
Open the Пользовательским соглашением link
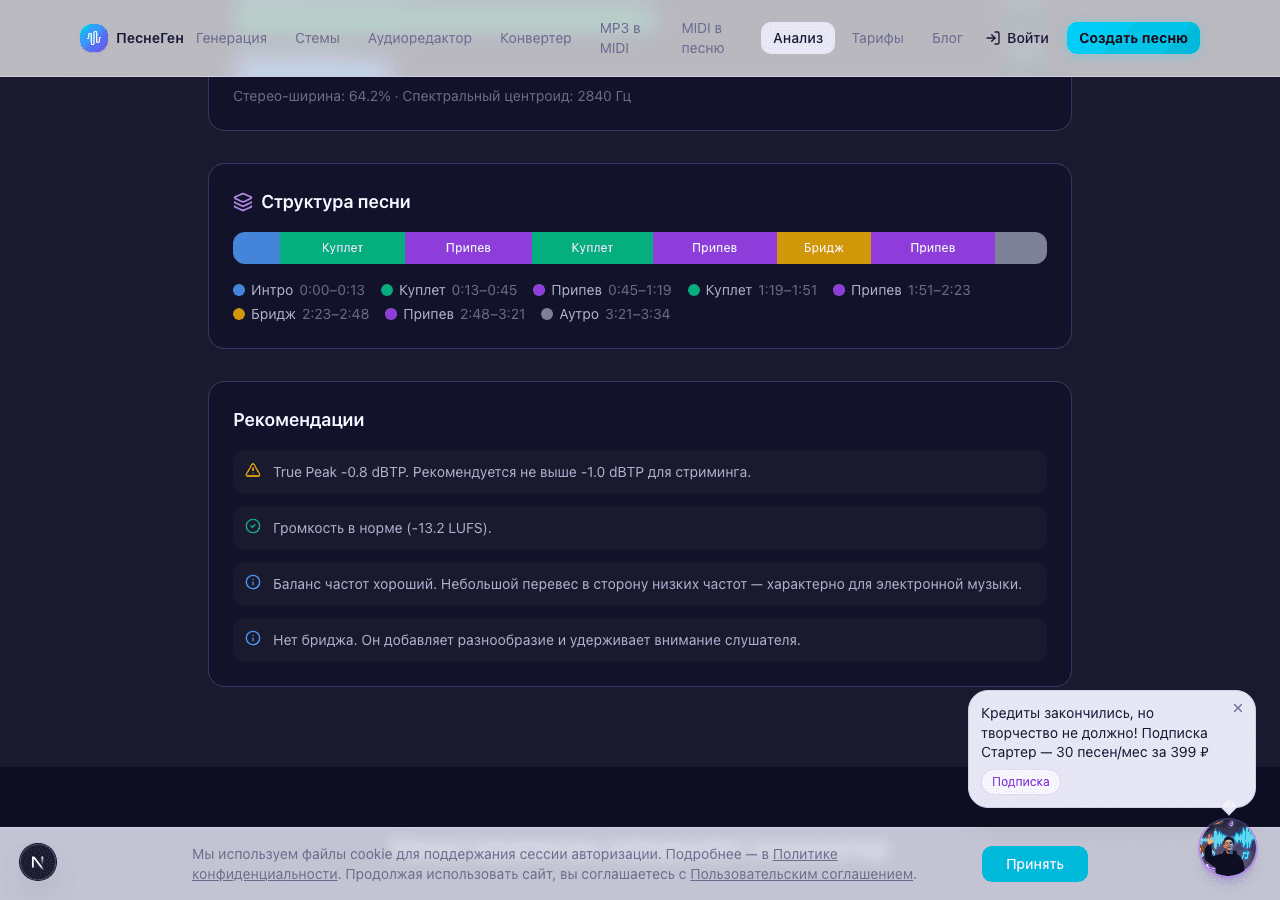click(x=801, y=874)
